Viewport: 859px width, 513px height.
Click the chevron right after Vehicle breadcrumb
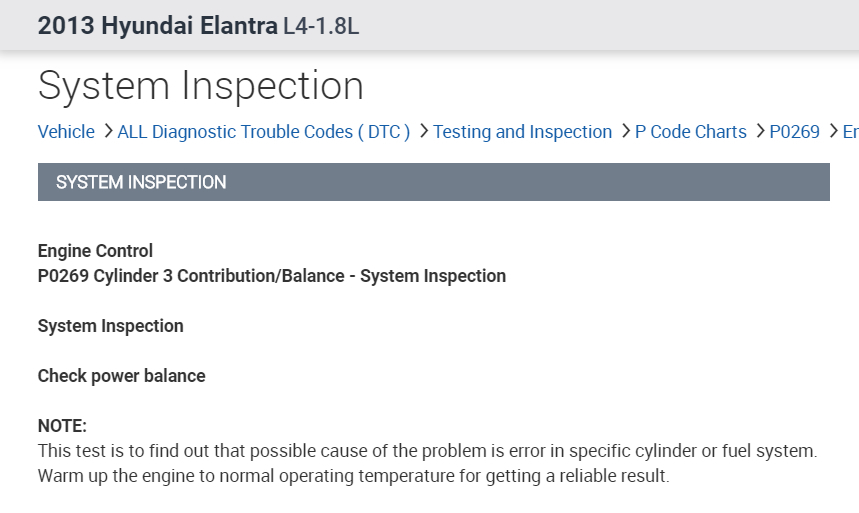(x=106, y=132)
